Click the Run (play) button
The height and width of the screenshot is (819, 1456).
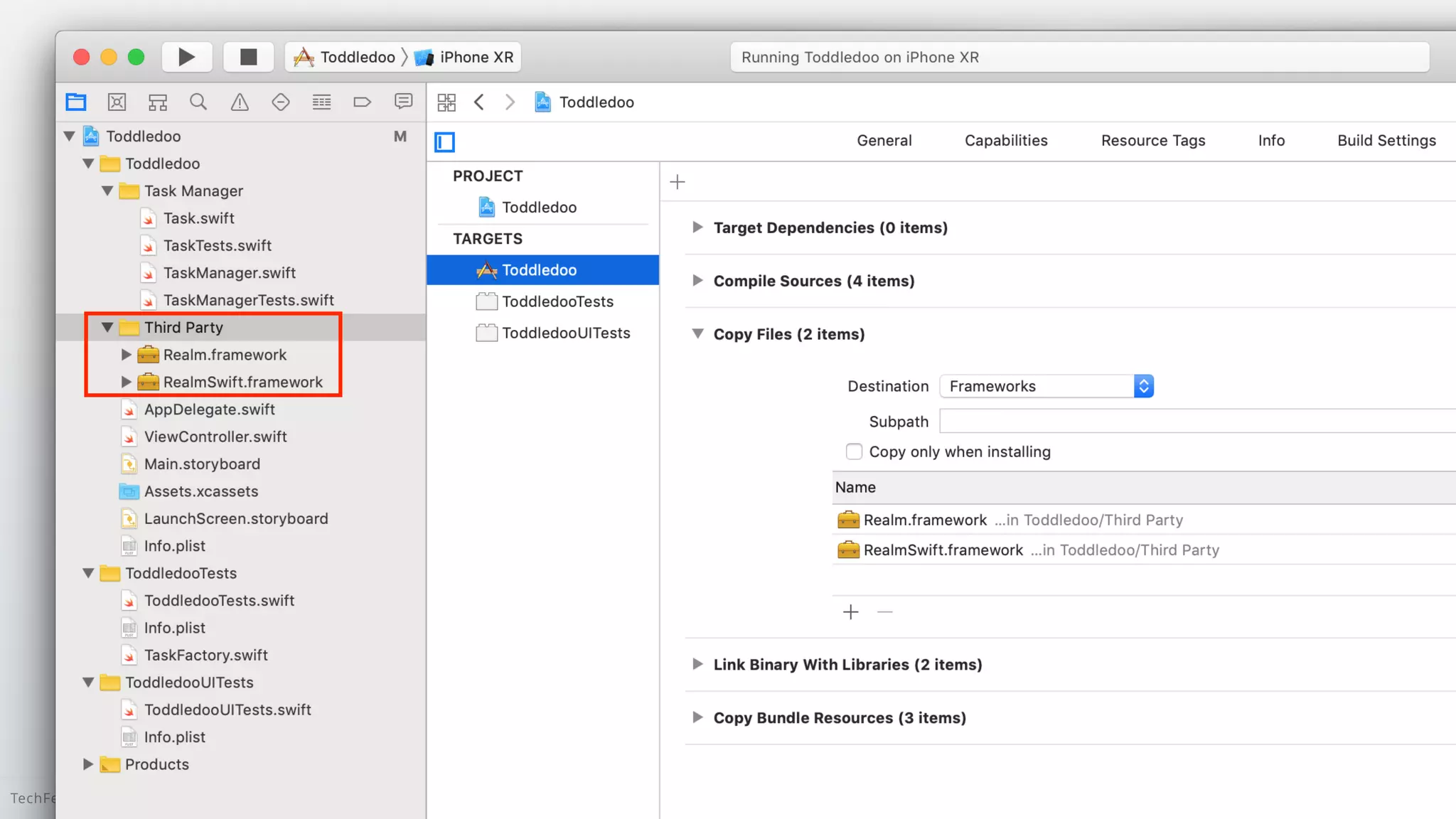point(186,57)
